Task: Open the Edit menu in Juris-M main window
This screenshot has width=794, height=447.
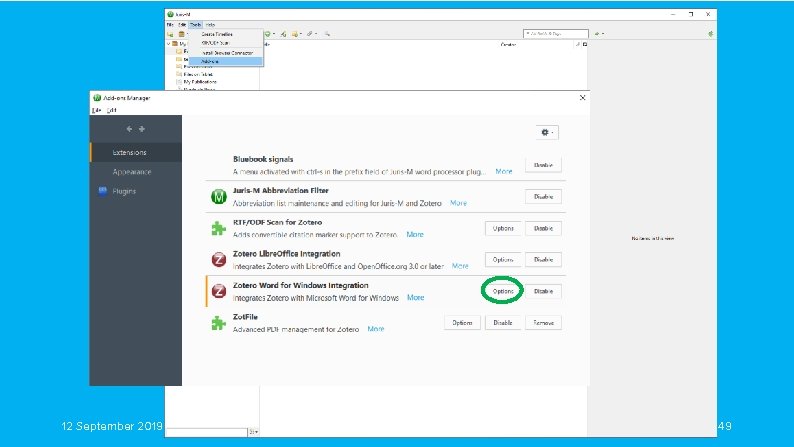Action: click(182, 25)
